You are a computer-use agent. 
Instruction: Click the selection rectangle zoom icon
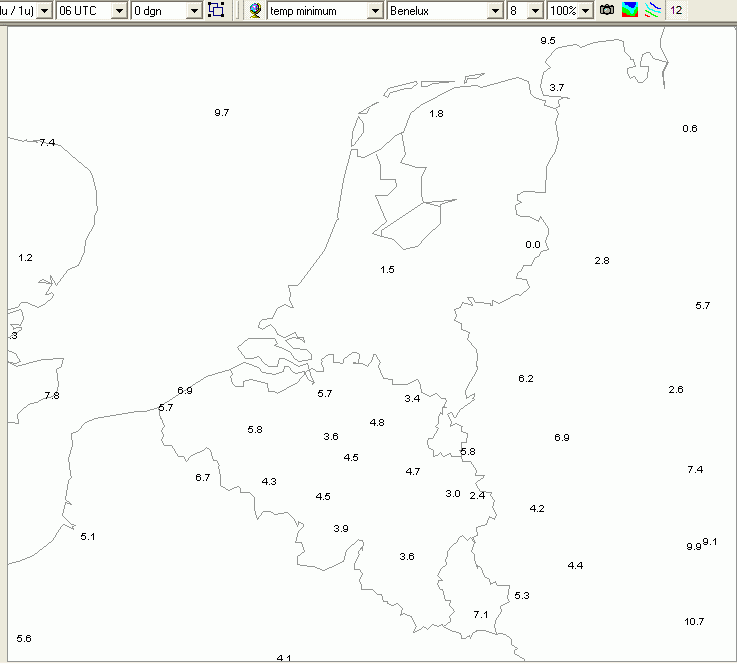click(216, 10)
